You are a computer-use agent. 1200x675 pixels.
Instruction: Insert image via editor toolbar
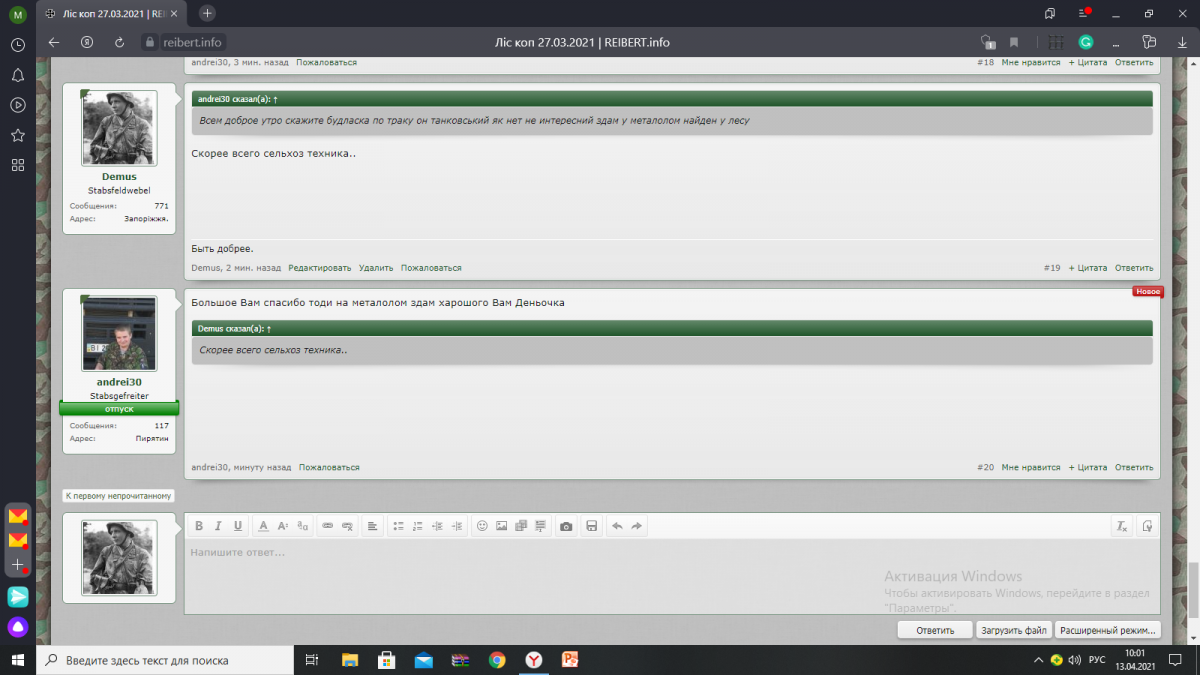tap(502, 526)
